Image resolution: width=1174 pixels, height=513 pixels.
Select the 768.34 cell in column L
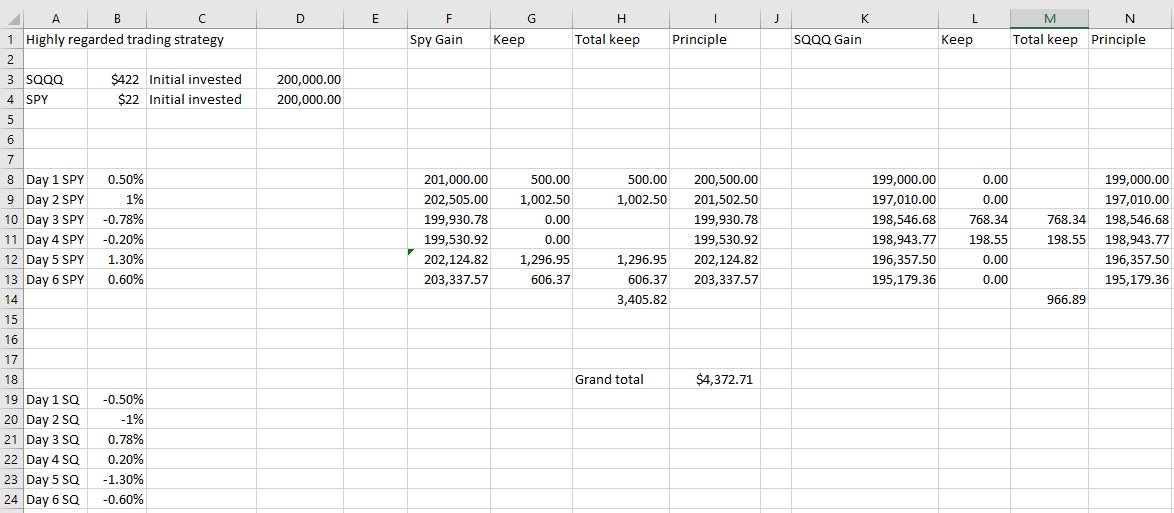tap(973, 219)
